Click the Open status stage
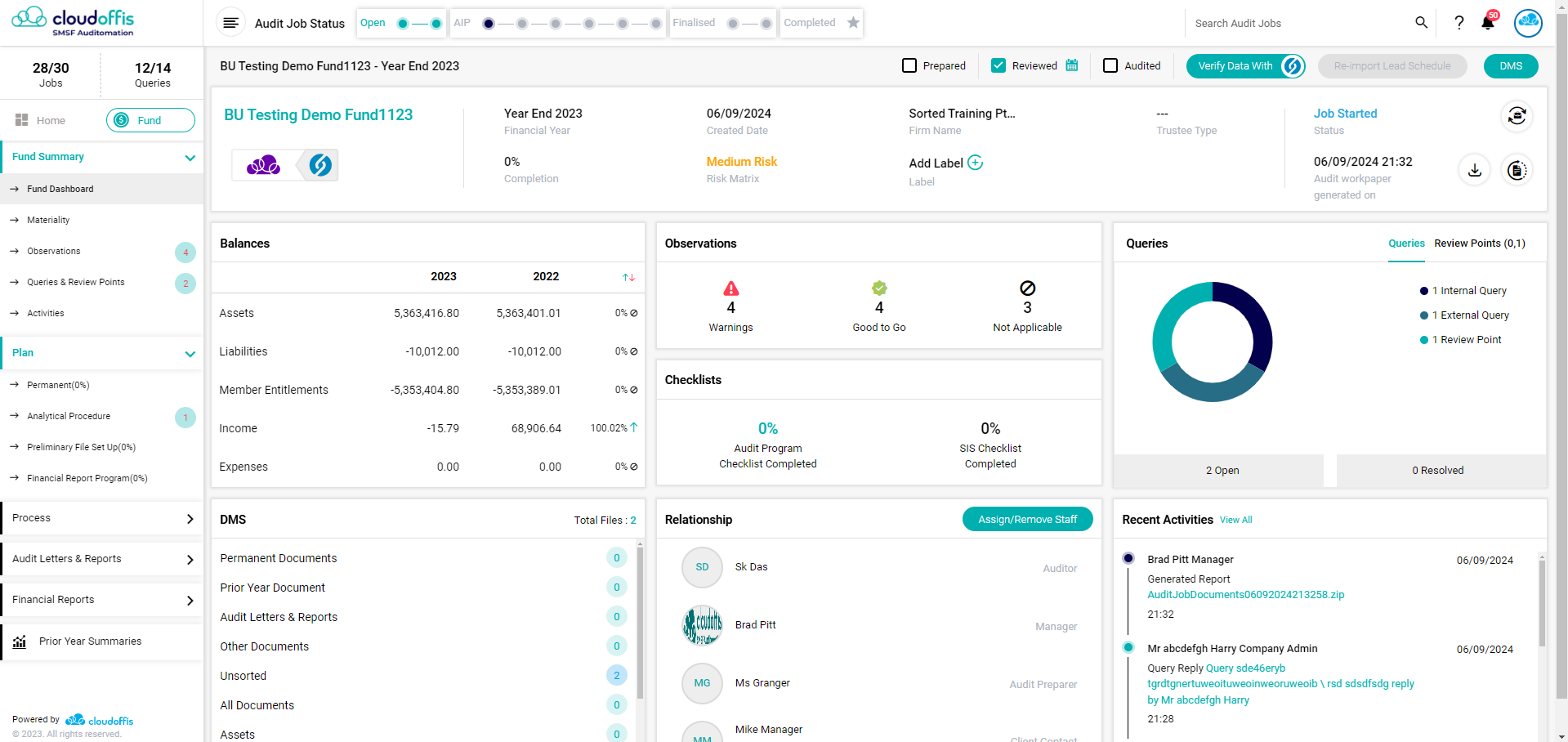This screenshot has width=1568, height=742. 402,23
